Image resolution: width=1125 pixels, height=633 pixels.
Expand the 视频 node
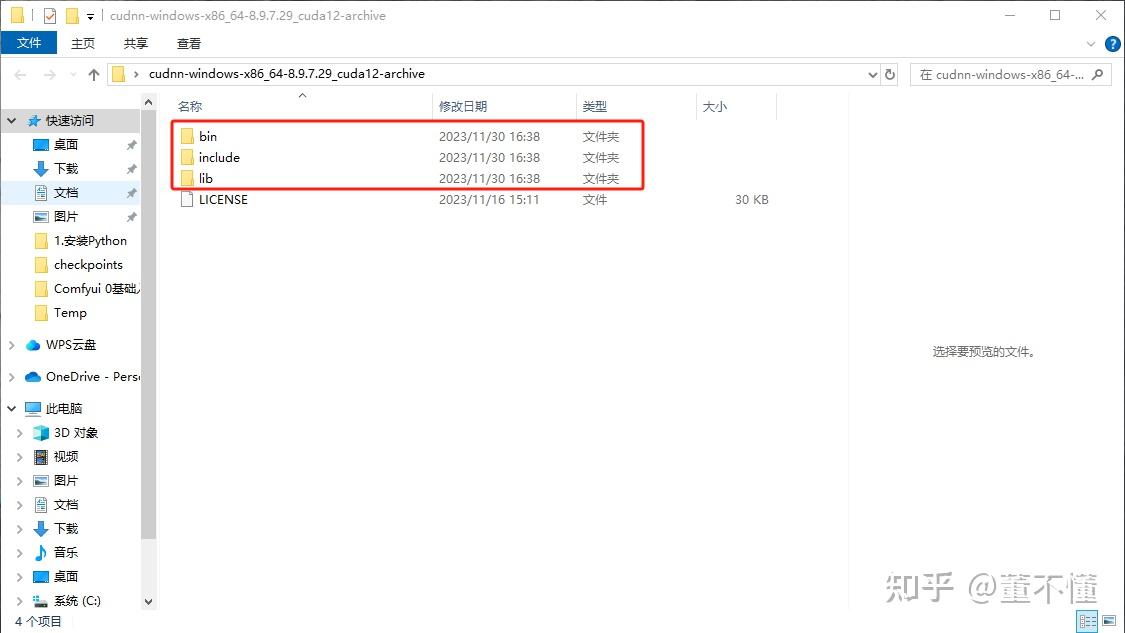click(20, 456)
